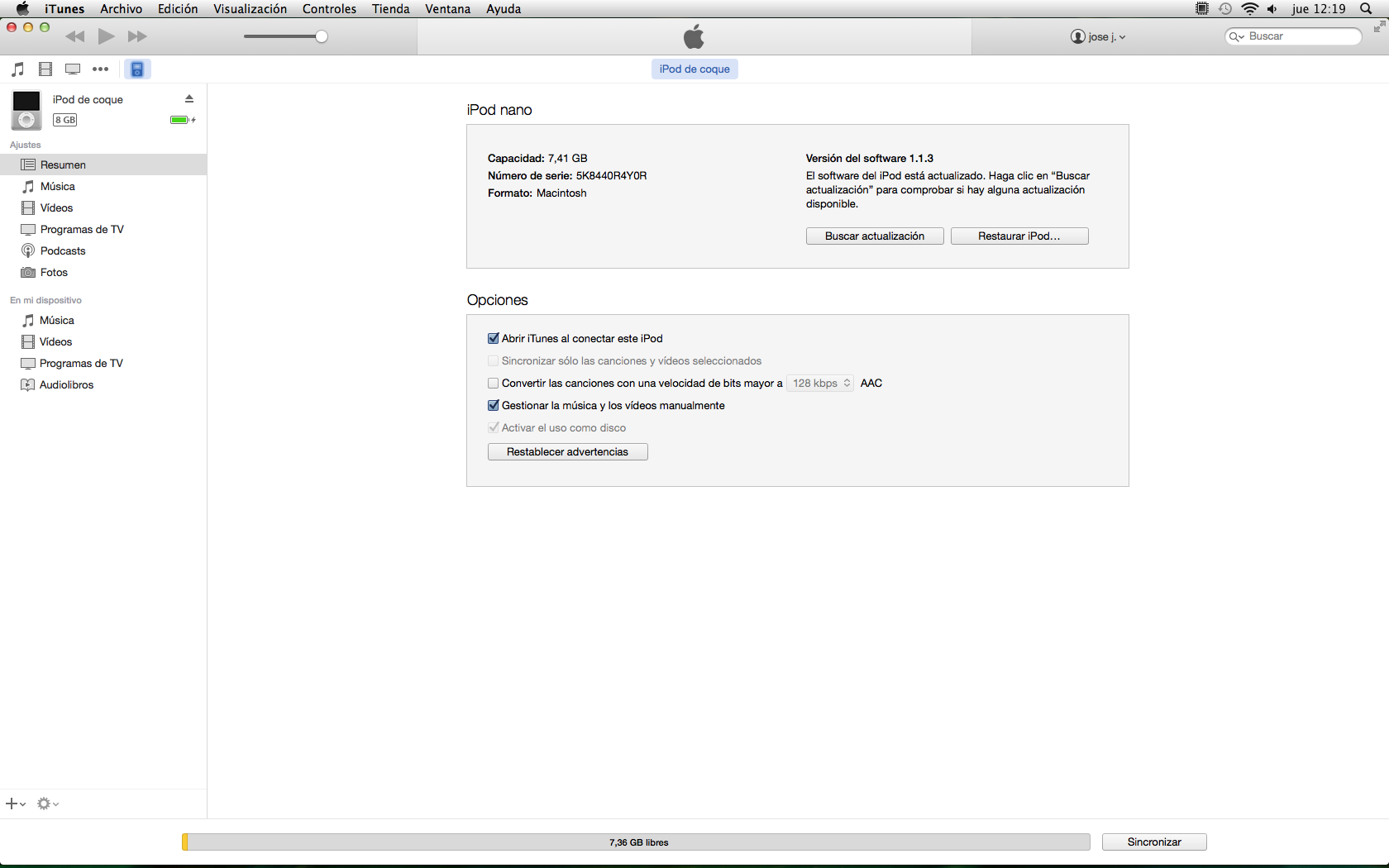Open Podcasts settings
The height and width of the screenshot is (868, 1389).
tap(103, 250)
